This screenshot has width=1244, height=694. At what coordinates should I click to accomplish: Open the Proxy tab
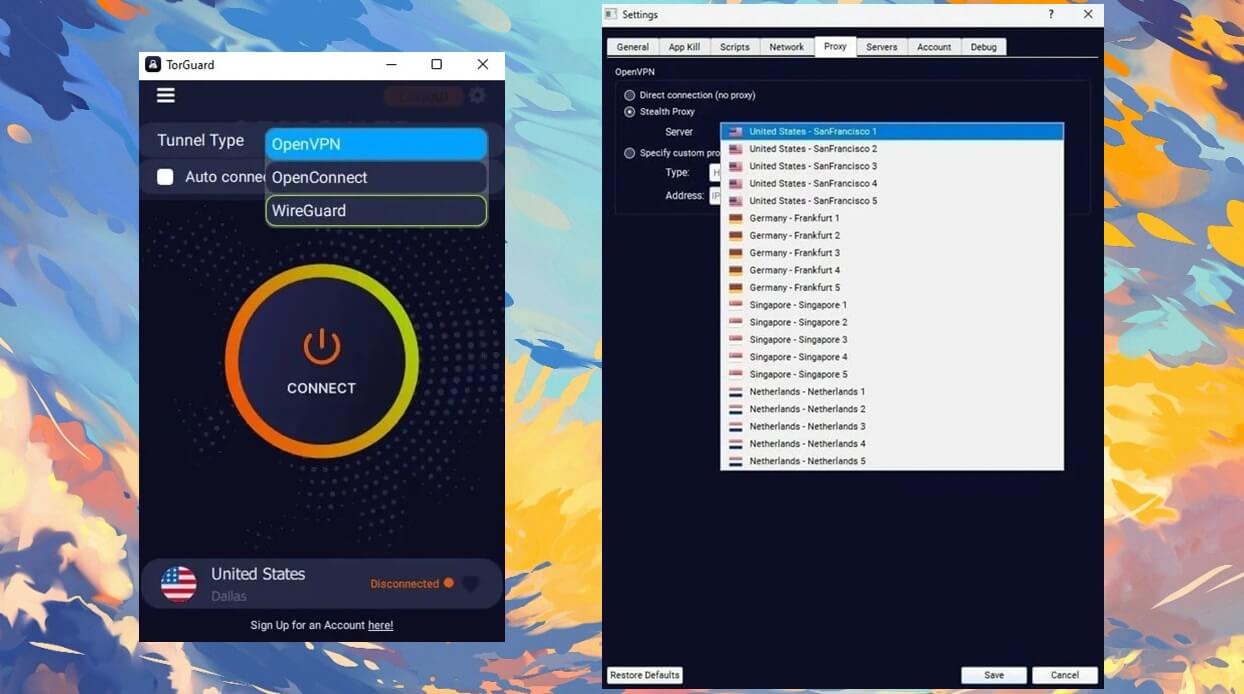(835, 46)
